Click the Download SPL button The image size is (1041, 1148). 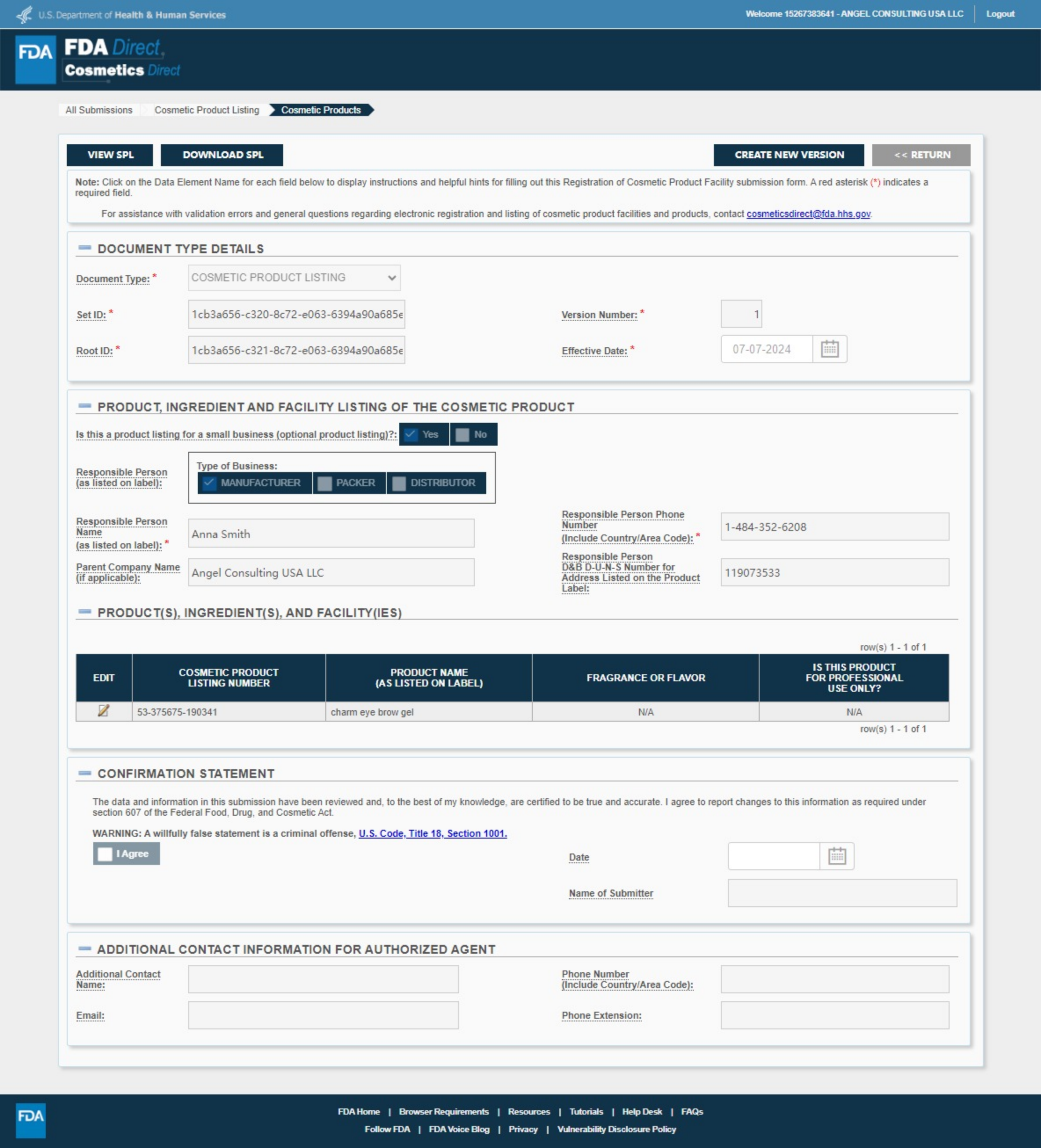pyautogui.click(x=222, y=155)
